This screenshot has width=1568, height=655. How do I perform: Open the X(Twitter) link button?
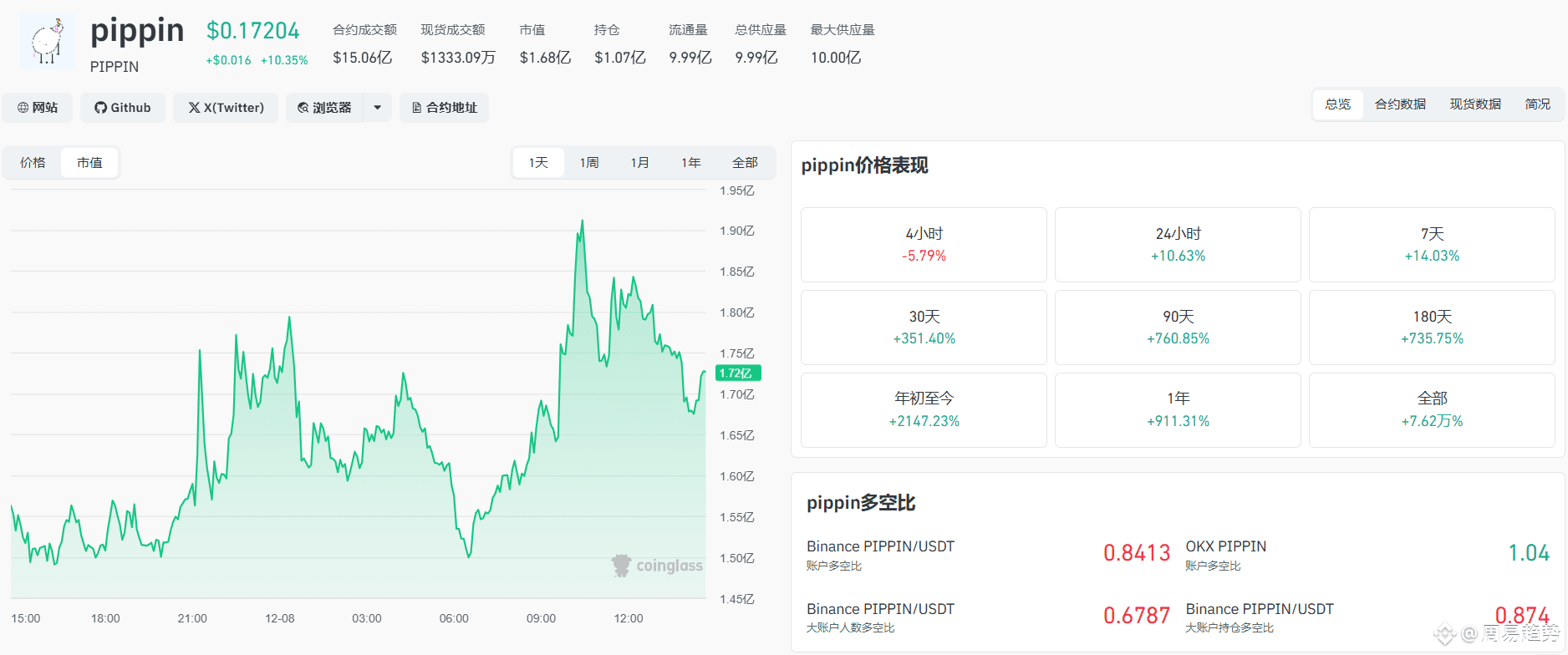click(x=226, y=108)
